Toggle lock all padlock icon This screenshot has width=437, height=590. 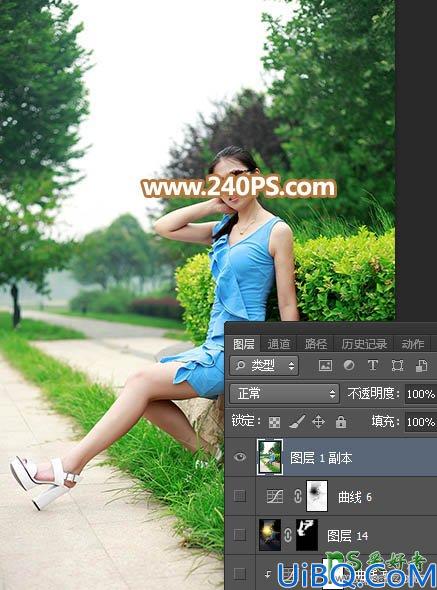[x=341, y=422]
